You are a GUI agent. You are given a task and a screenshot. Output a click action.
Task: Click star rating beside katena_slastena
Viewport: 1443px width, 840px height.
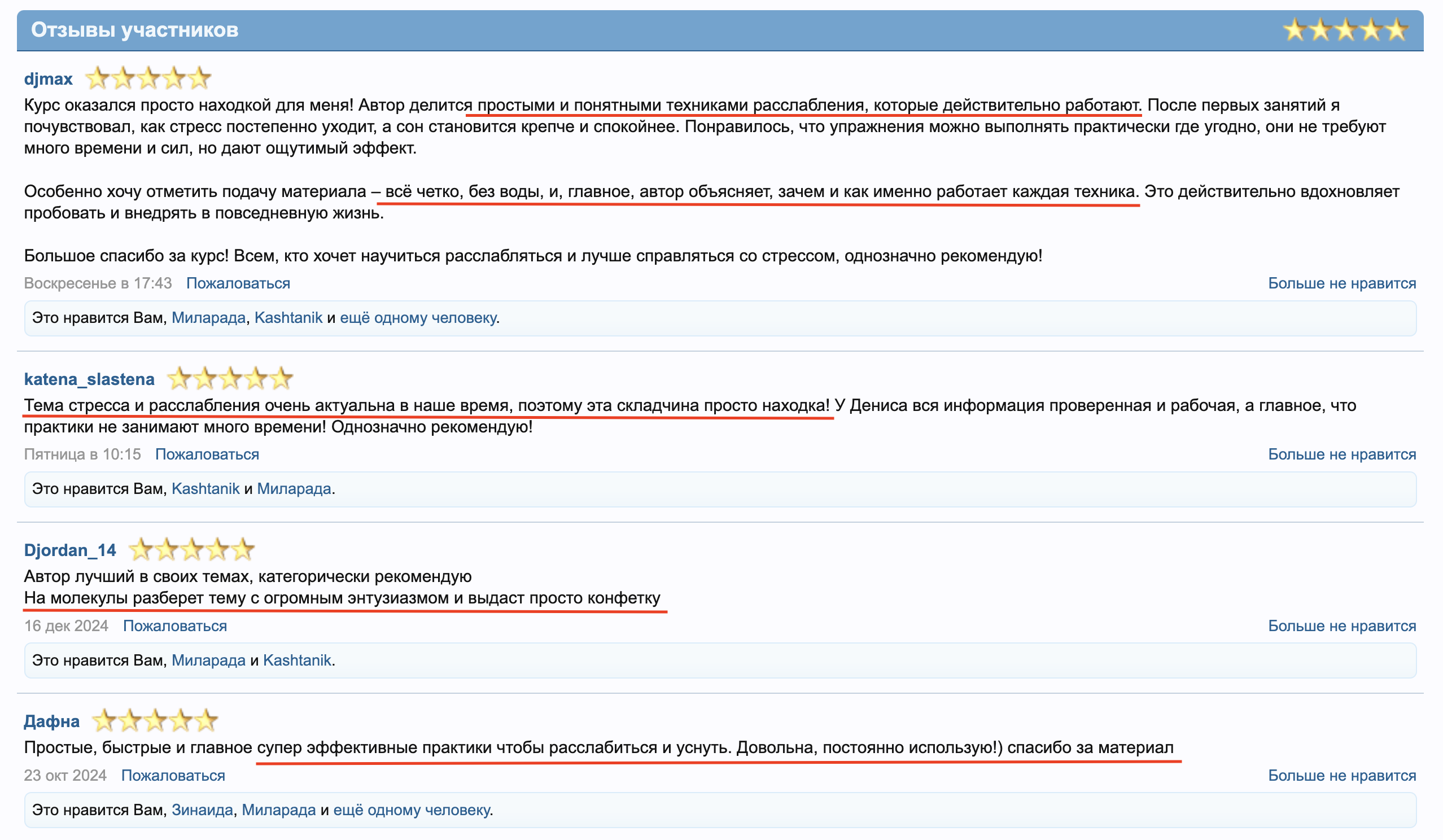point(230,378)
